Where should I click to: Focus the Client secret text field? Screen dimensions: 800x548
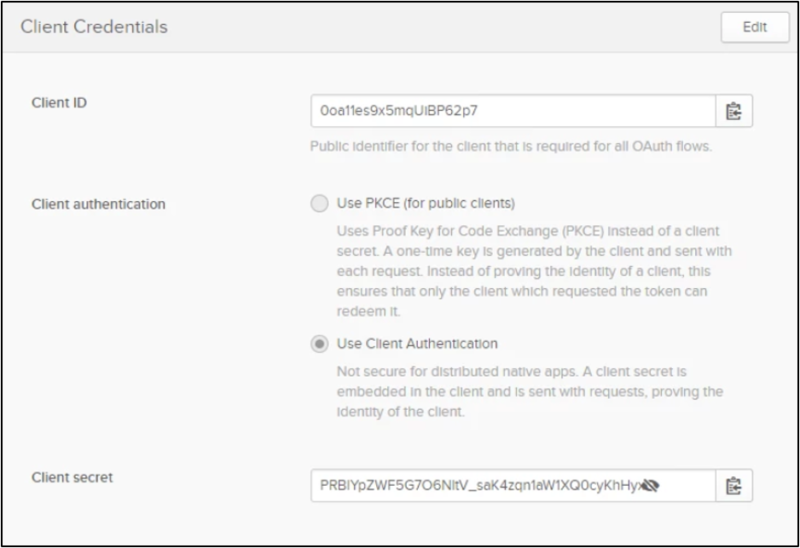(x=513, y=485)
